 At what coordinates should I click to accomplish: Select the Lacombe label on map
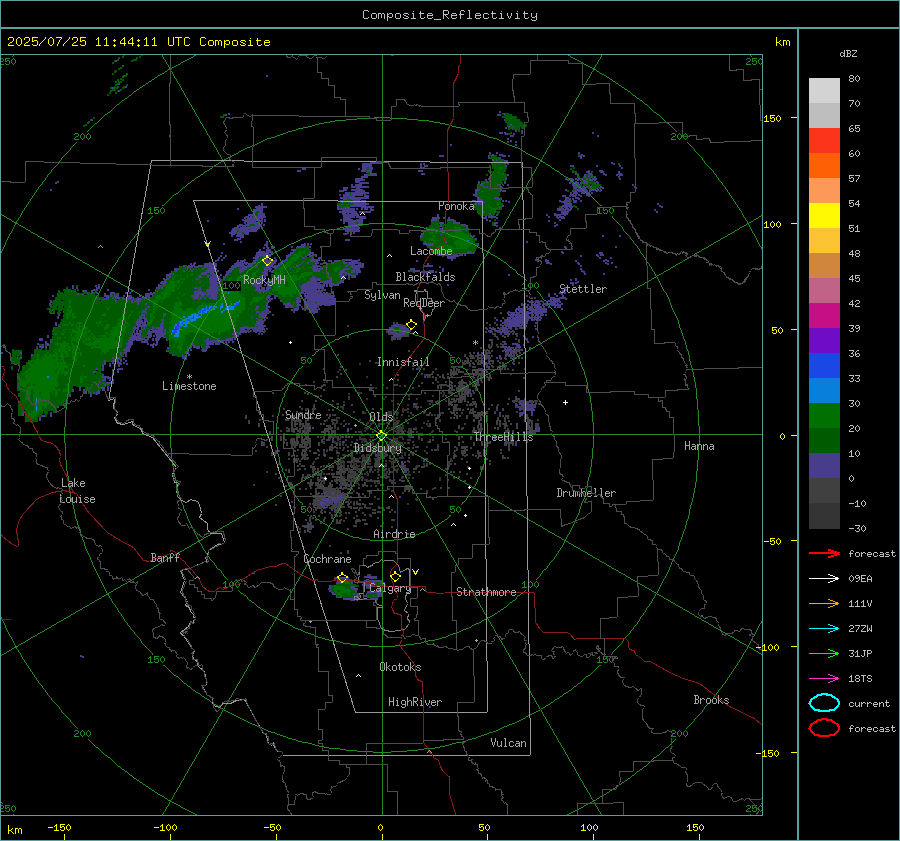coord(431,251)
